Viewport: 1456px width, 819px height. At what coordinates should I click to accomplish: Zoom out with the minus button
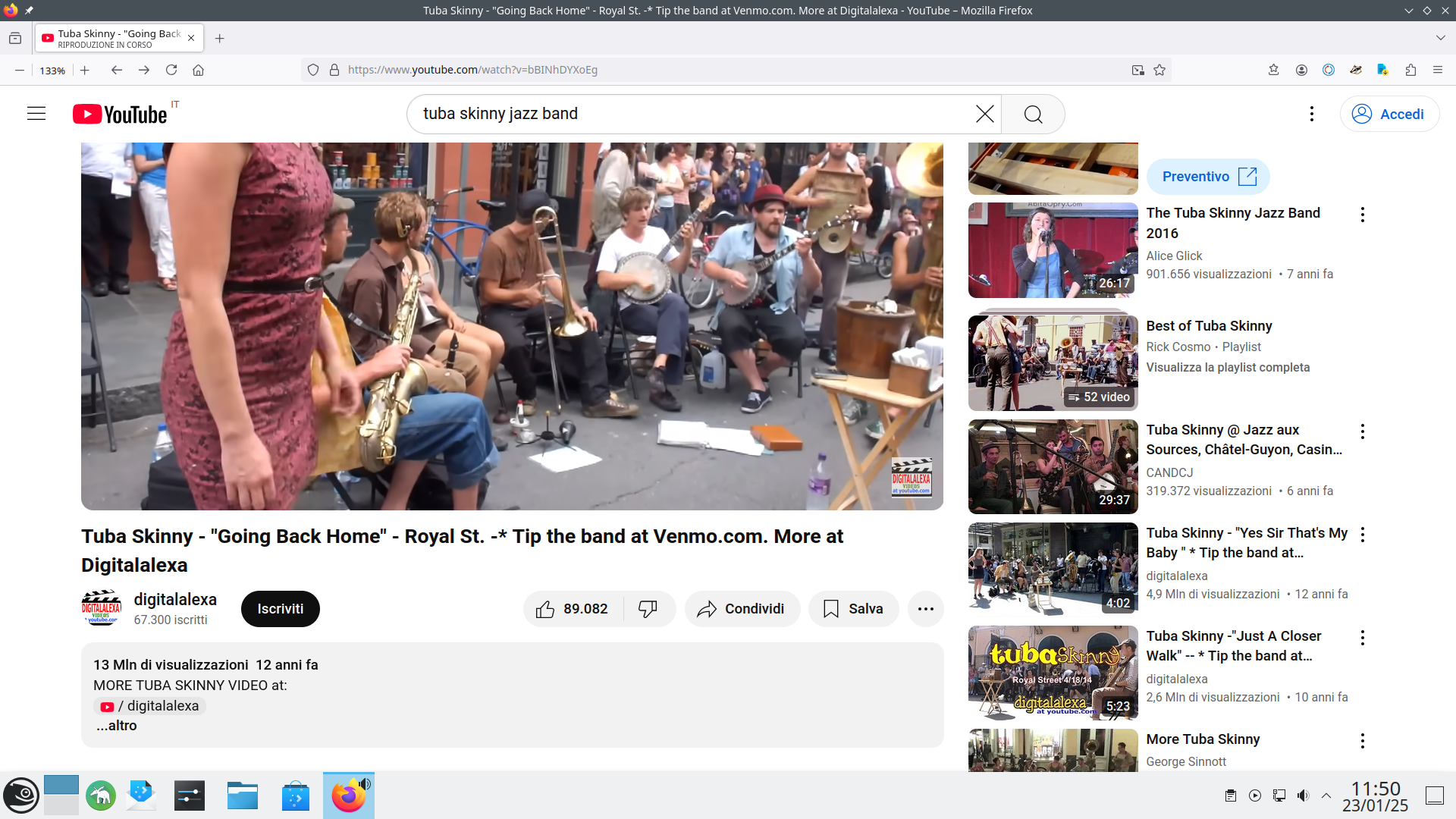tap(20, 70)
